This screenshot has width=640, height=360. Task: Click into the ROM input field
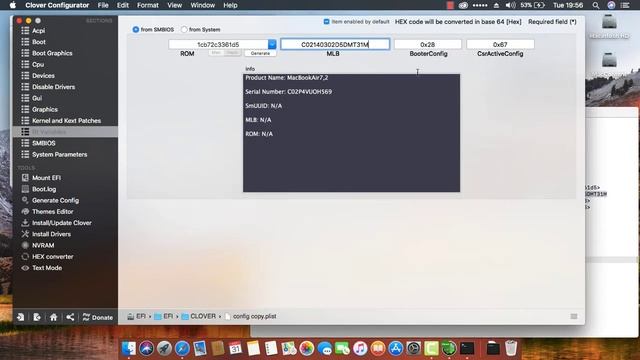(x=218, y=44)
